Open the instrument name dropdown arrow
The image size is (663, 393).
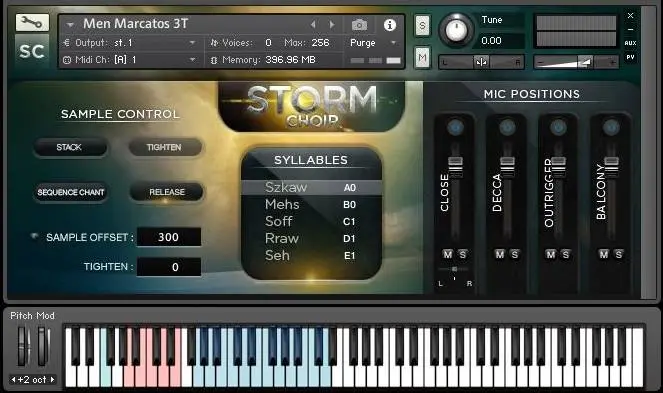70,25
